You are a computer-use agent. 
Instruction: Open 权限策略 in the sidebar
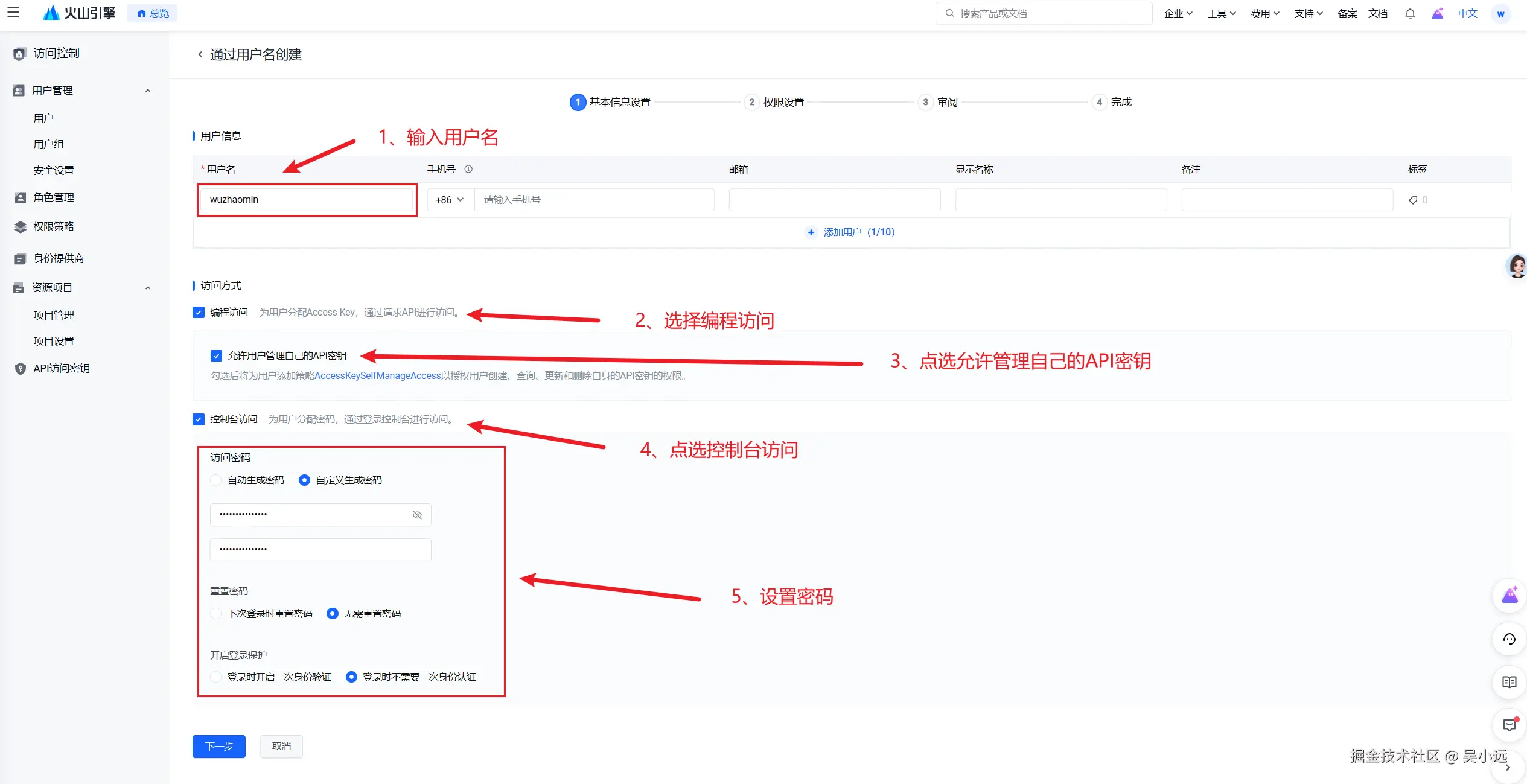[x=53, y=226]
